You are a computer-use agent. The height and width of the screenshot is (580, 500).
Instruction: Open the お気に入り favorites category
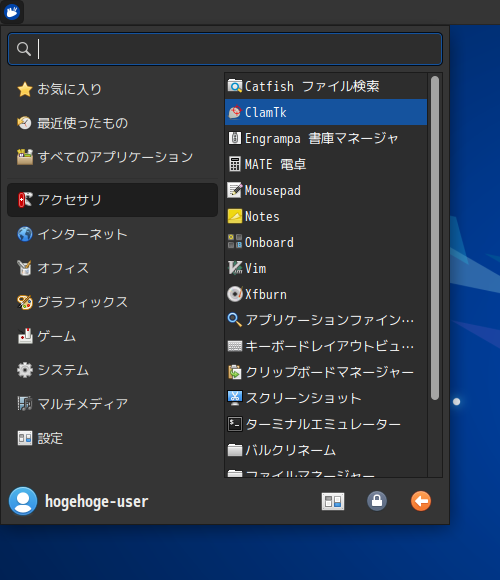point(112,89)
